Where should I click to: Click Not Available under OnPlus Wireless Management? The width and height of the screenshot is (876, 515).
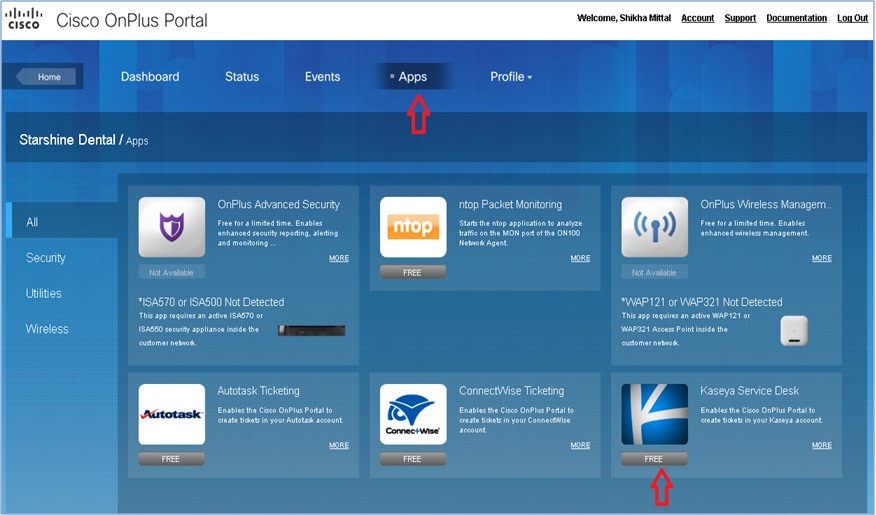pyautogui.click(x=654, y=272)
